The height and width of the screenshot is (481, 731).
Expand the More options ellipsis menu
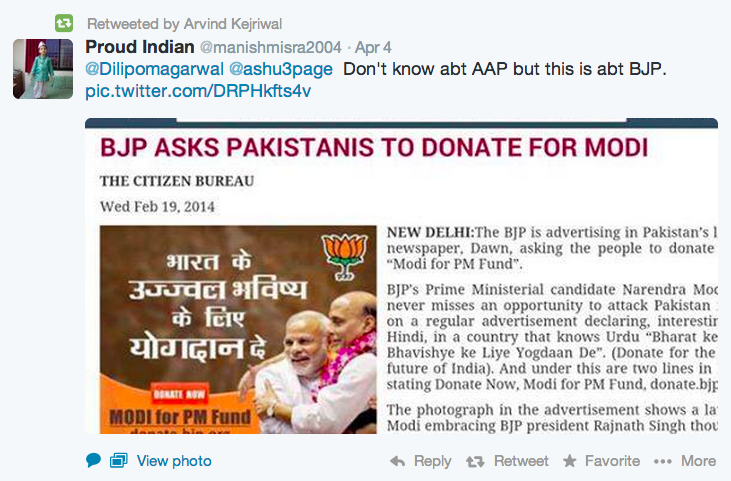[x=685, y=461]
